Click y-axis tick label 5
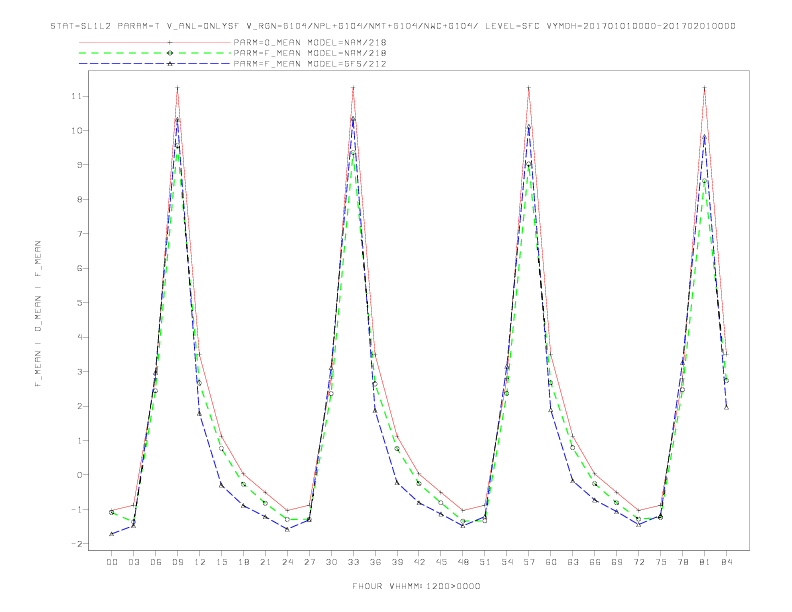Viewport: 792px width, 612px height. point(80,302)
